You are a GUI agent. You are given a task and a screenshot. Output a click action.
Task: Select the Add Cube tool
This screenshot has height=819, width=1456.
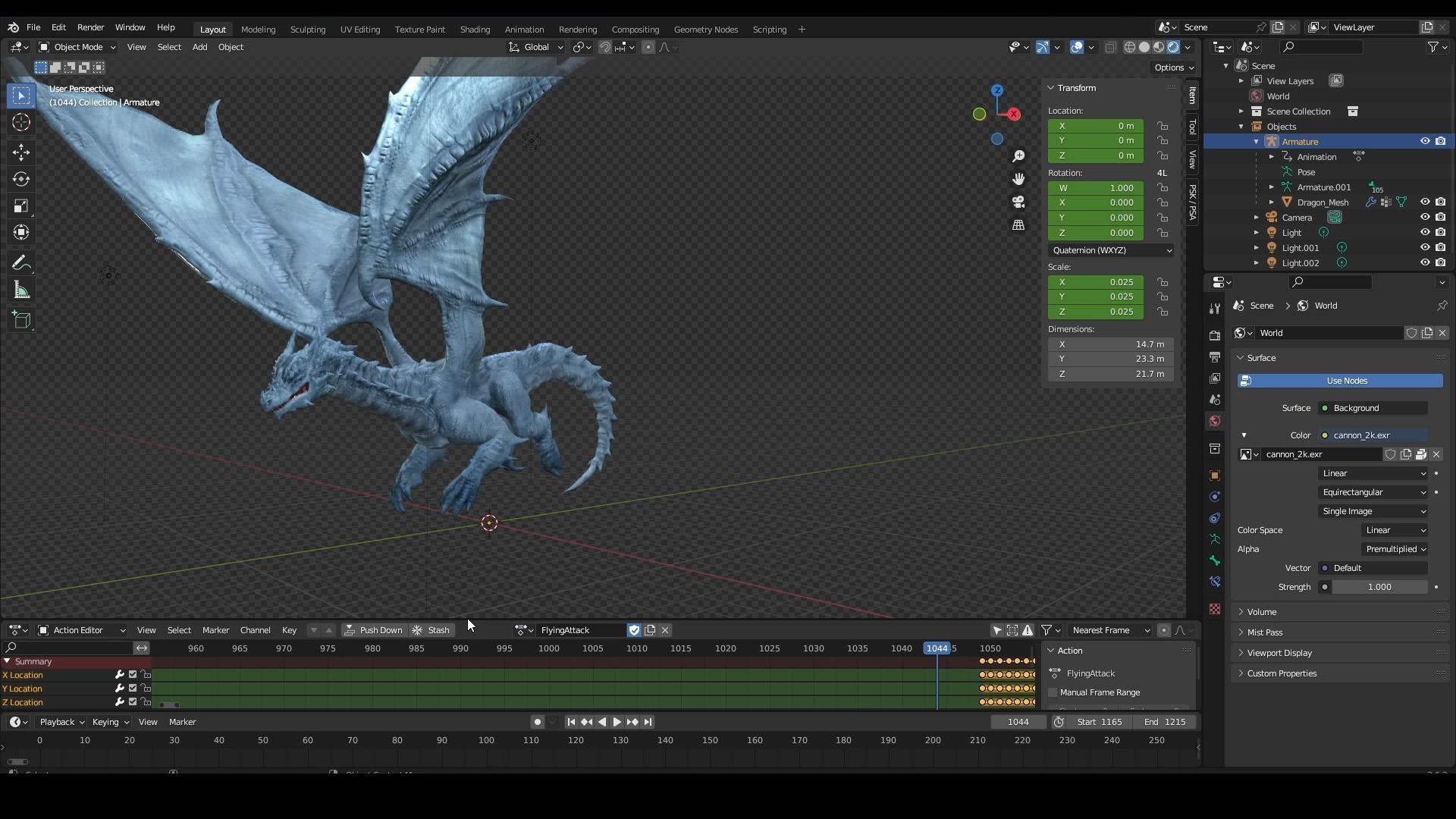pos(21,320)
